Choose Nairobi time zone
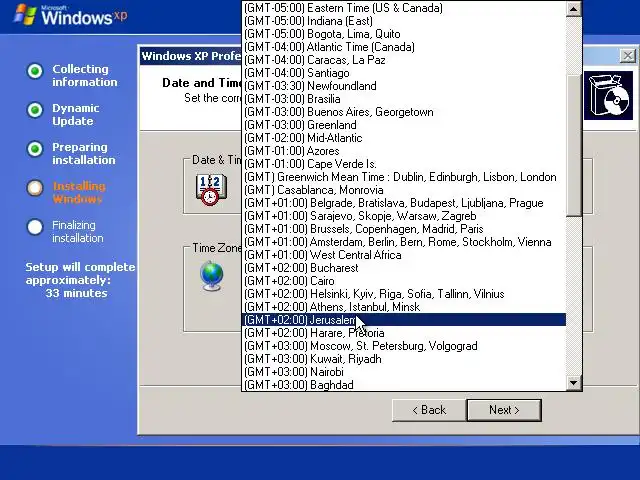The width and height of the screenshot is (640, 480). [x=404, y=372]
